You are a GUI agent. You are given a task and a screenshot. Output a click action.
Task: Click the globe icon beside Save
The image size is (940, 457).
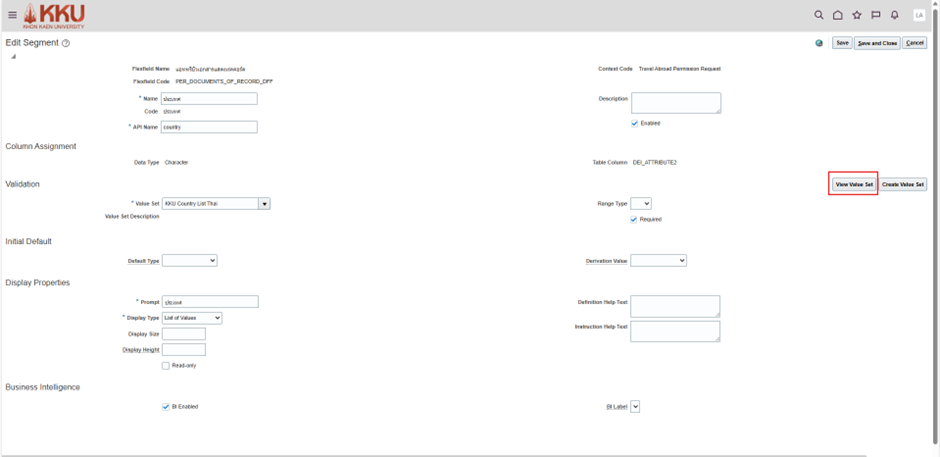[x=820, y=43]
